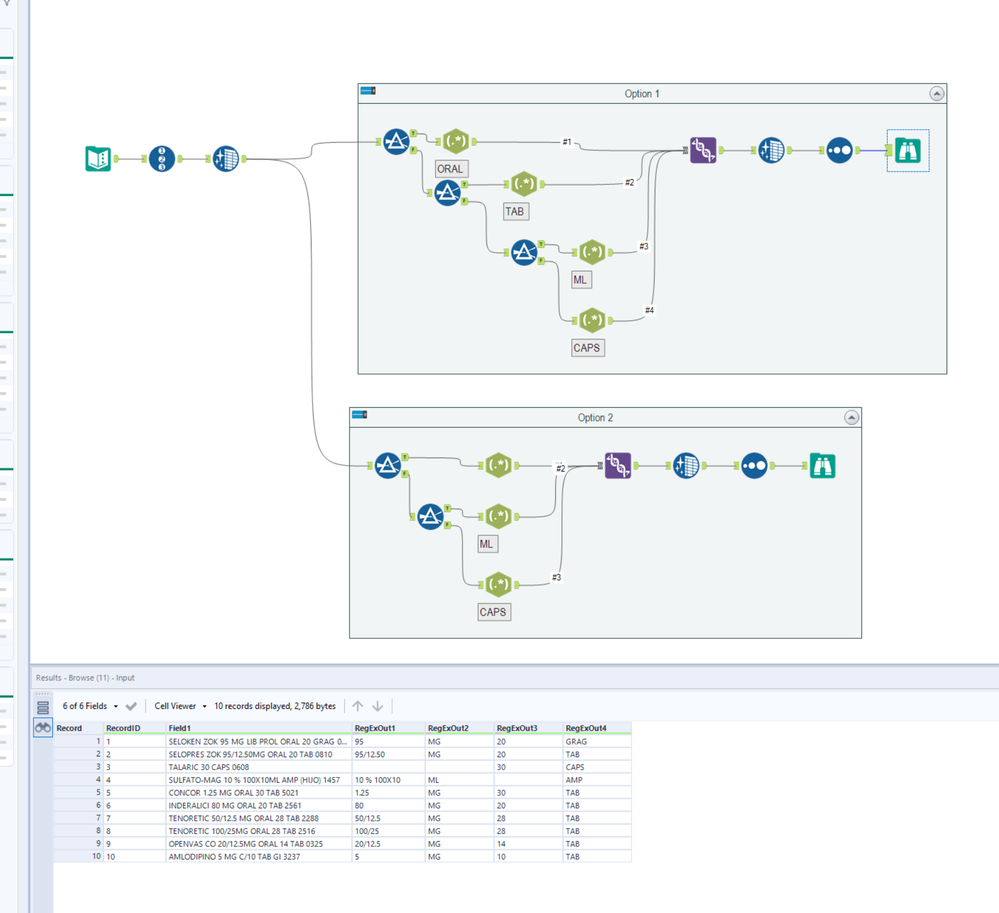
Task: Select cell AMLODIPINO 5 MG C/10 TAB GI 3237
Action: pos(259,856)
